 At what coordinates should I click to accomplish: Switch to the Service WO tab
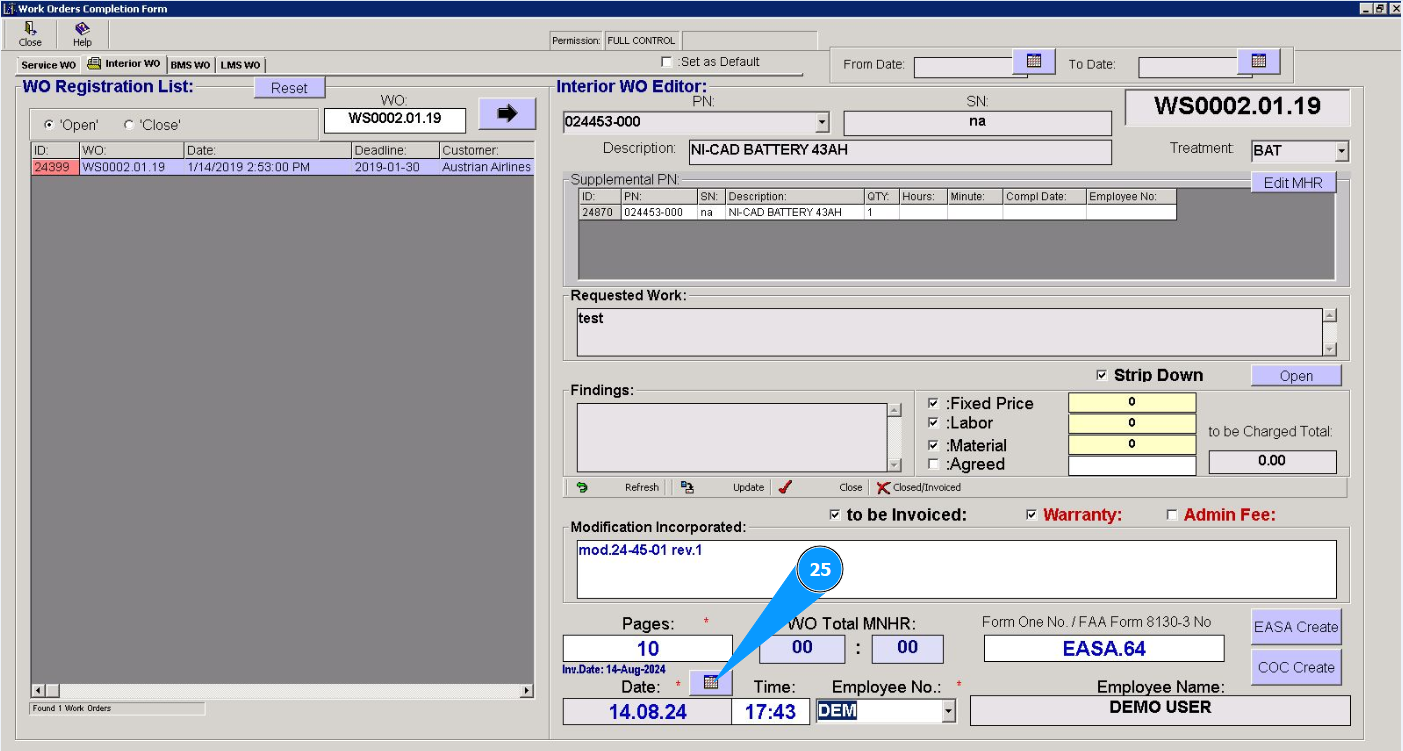pos(48,65)
